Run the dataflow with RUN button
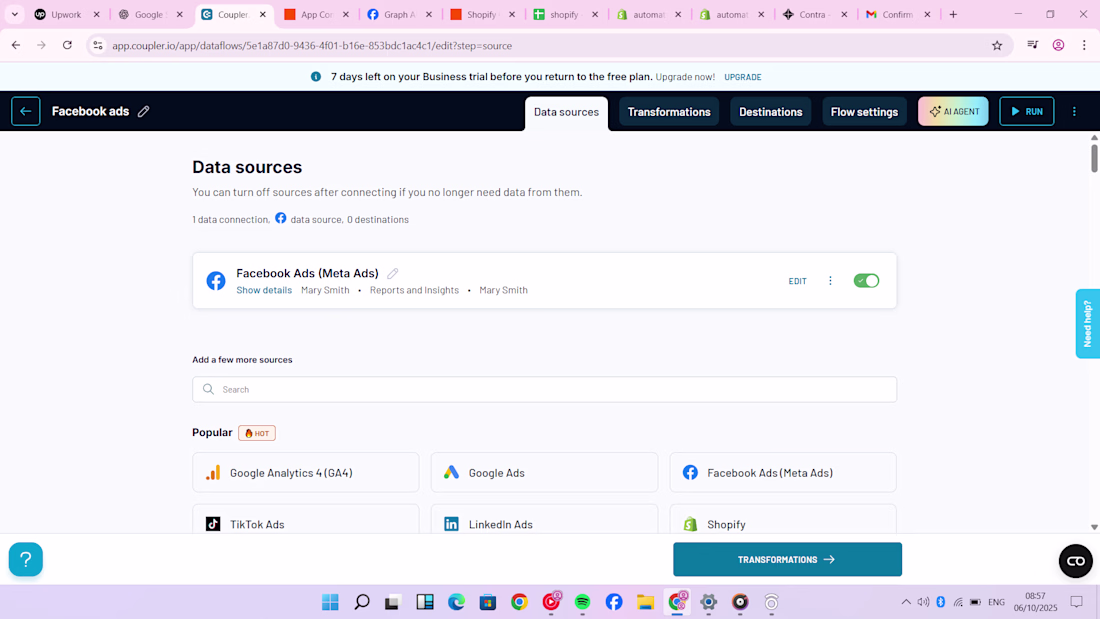The image size is (1100, 619). [x=1026, y=112]
